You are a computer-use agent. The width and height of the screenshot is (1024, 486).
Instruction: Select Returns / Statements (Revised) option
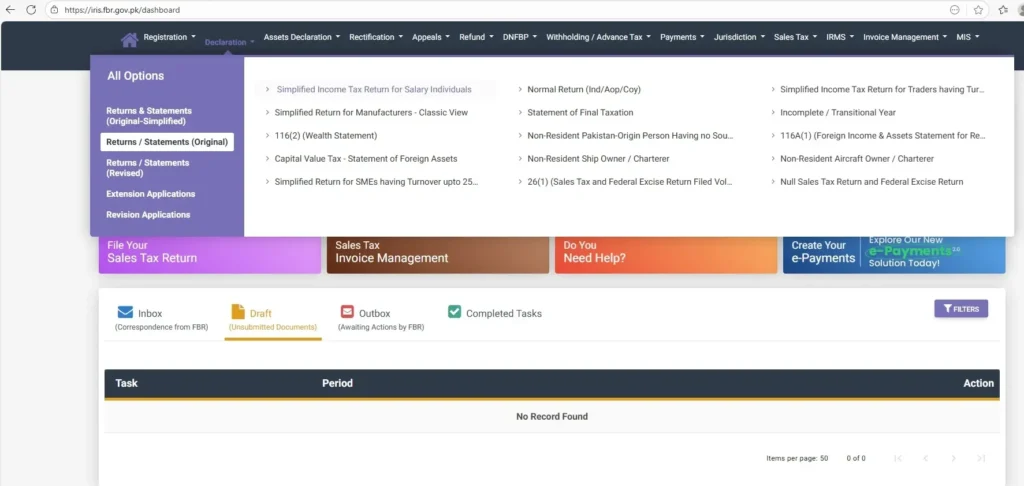click(148, 168)
